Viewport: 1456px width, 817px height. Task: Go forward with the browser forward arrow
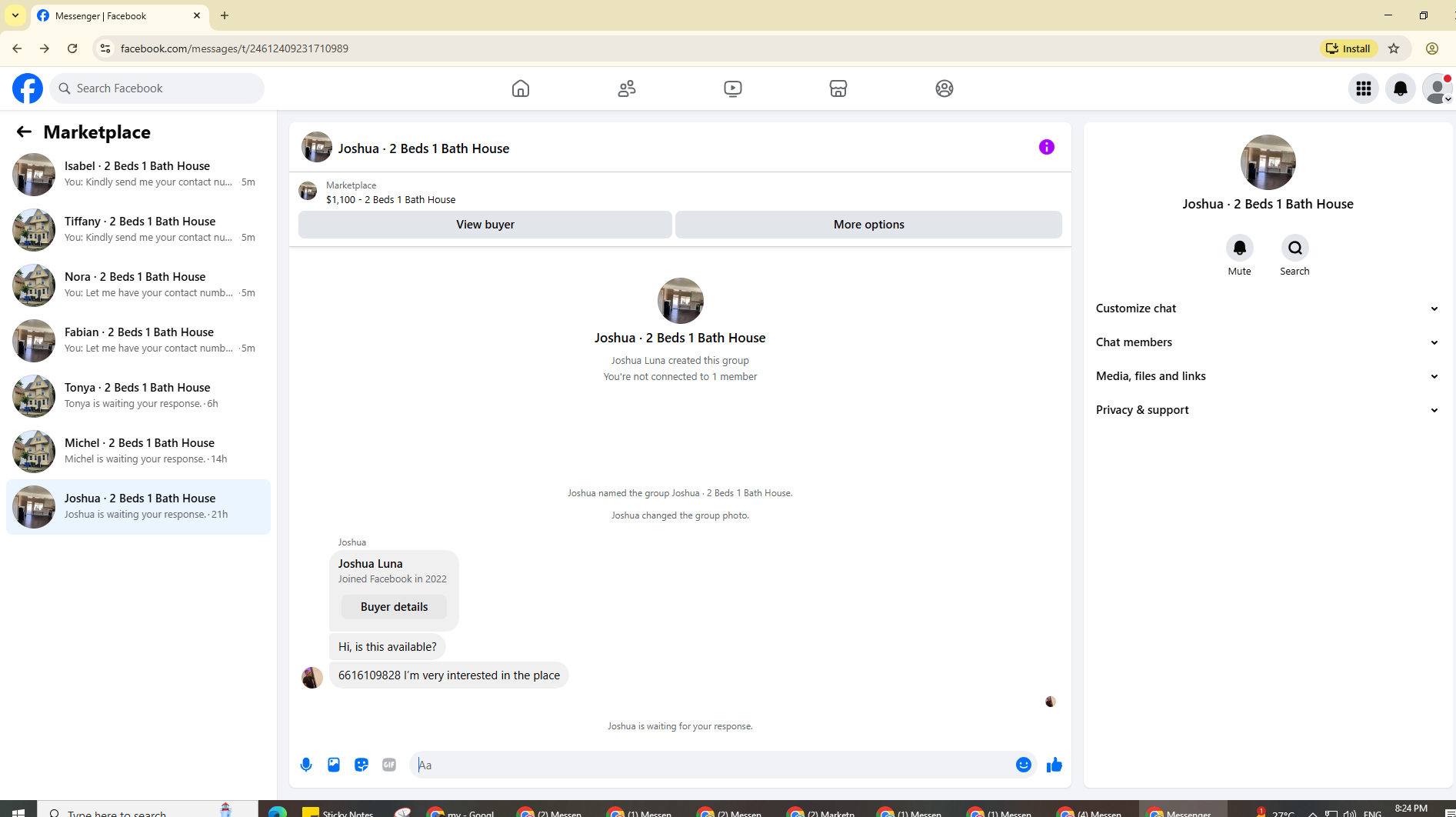point(45,48)
